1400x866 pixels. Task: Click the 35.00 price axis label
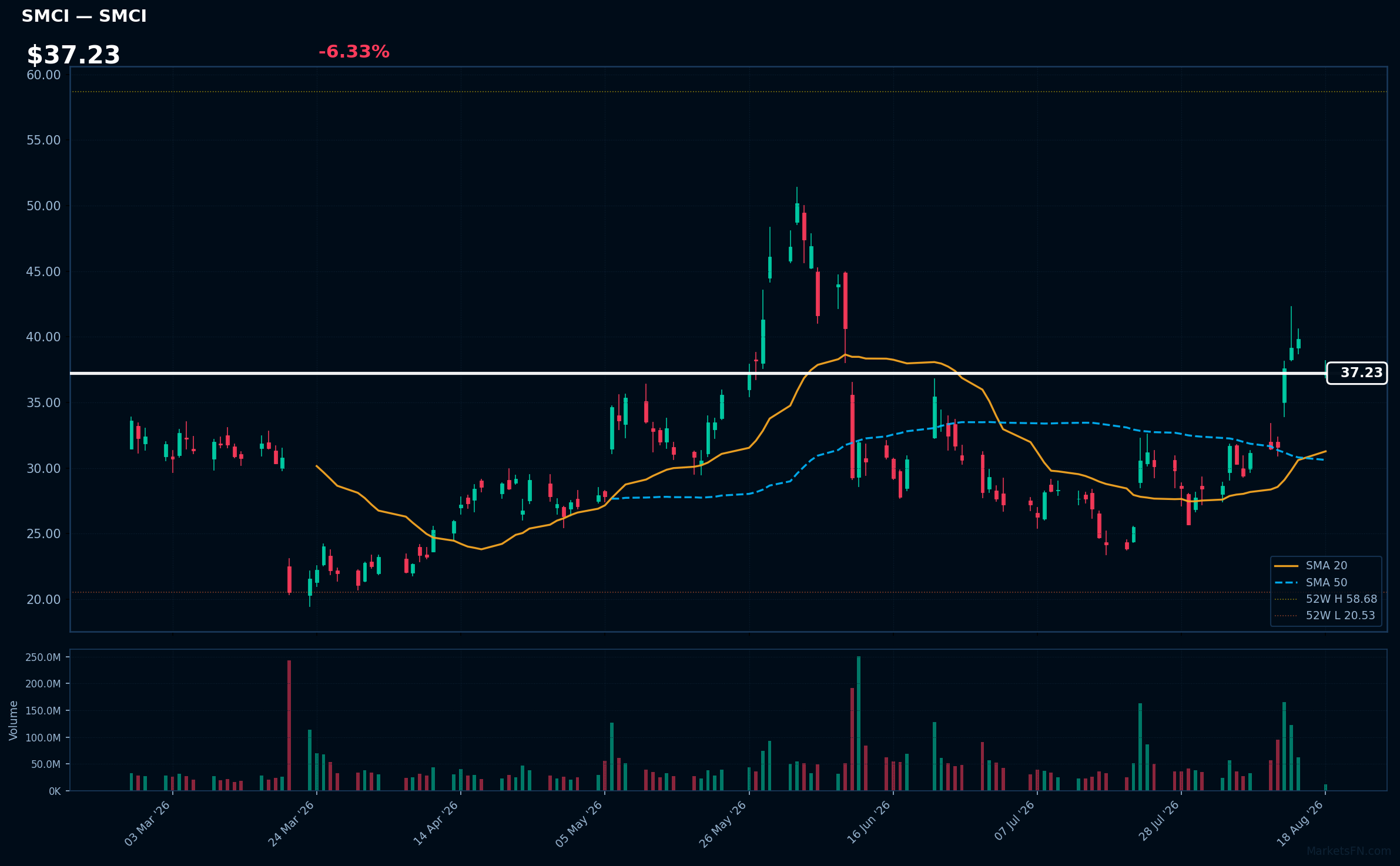43,403
